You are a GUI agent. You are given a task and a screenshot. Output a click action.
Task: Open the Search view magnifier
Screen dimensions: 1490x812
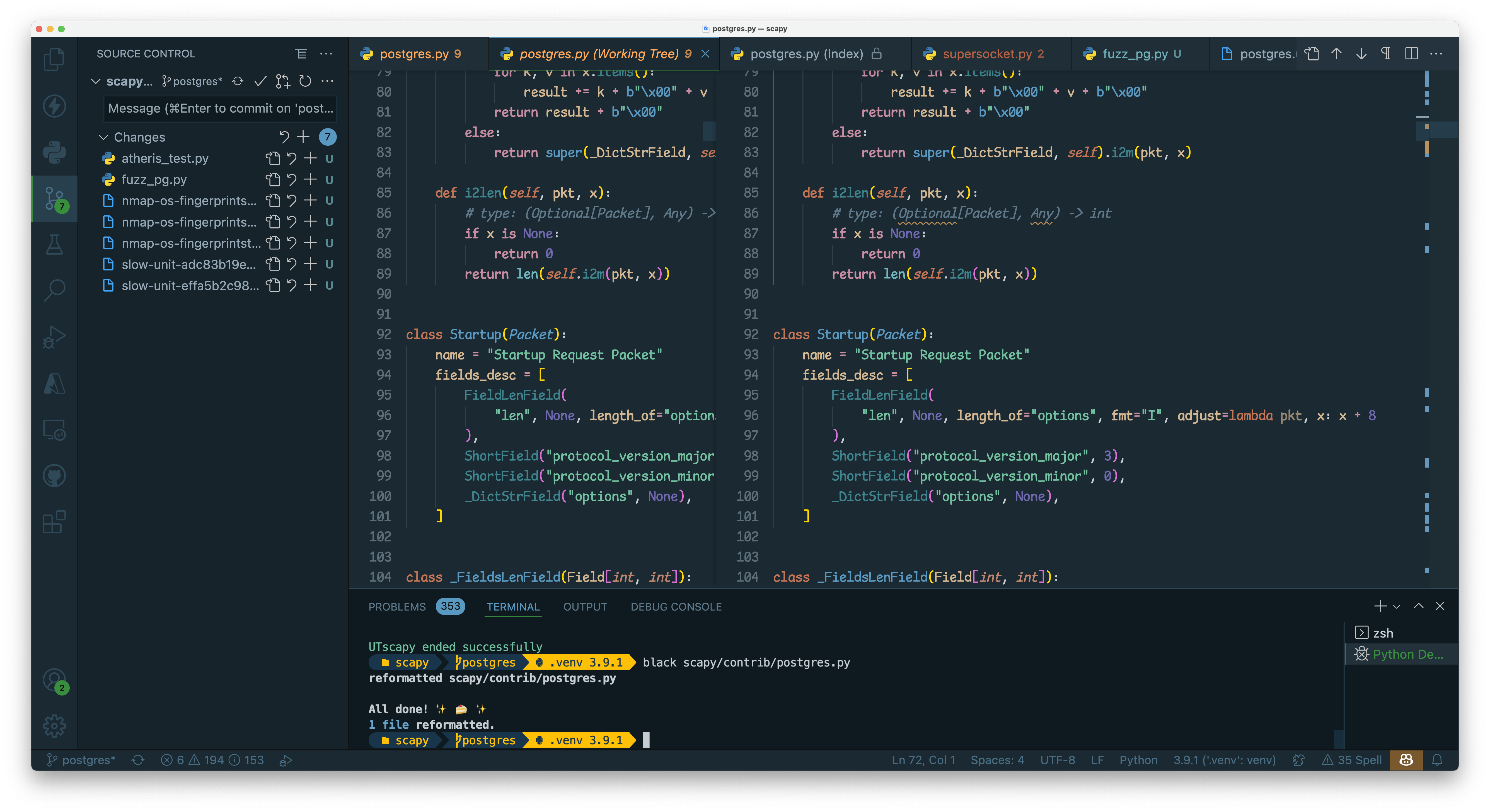pos(54,291)
